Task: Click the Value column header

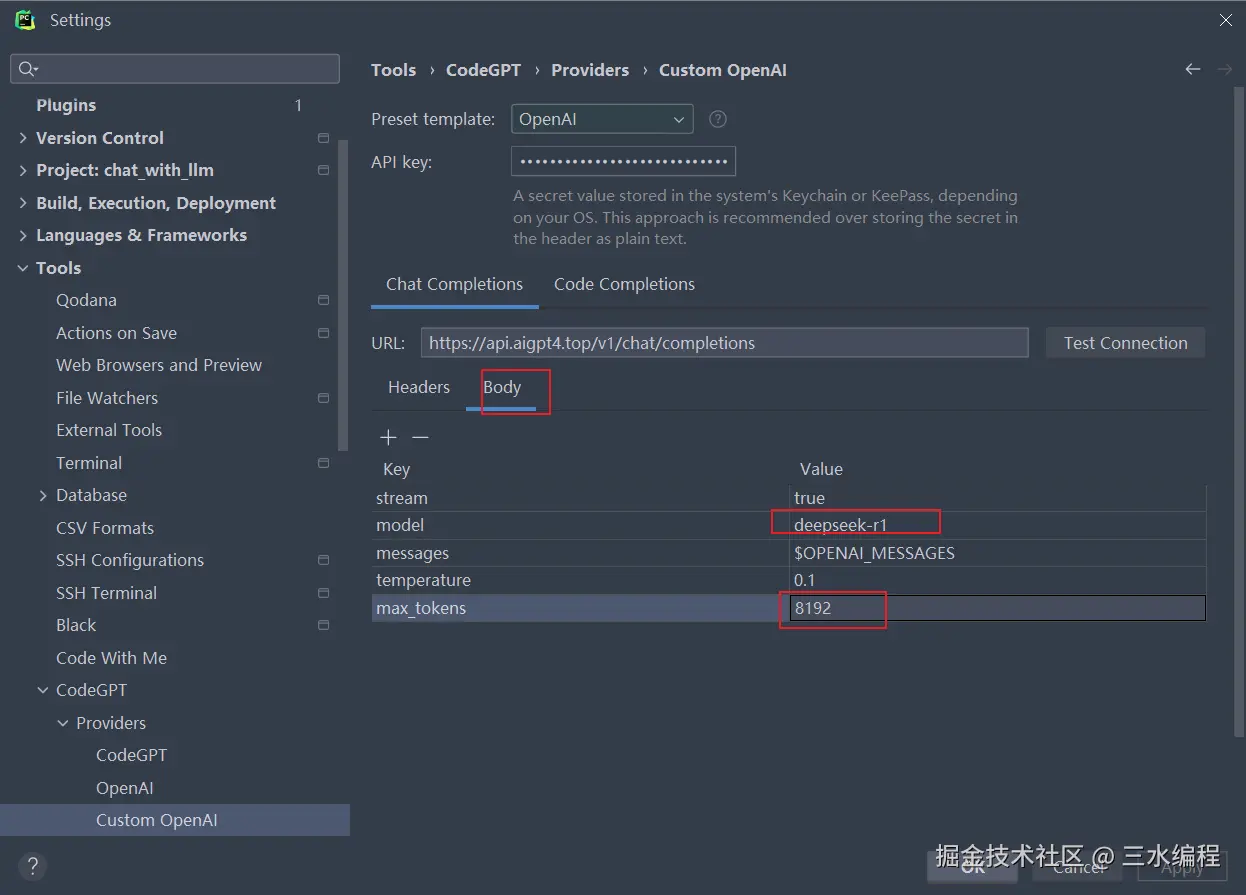Action: 821,469
